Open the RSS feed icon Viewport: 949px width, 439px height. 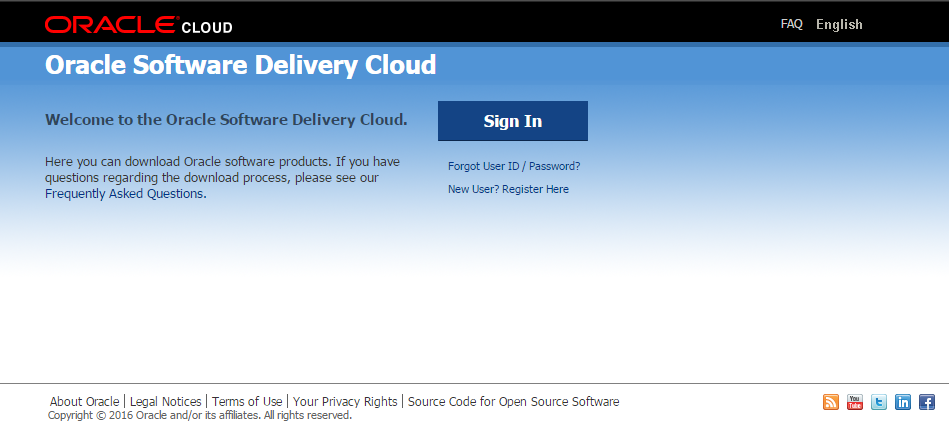[x=831, y=402]
